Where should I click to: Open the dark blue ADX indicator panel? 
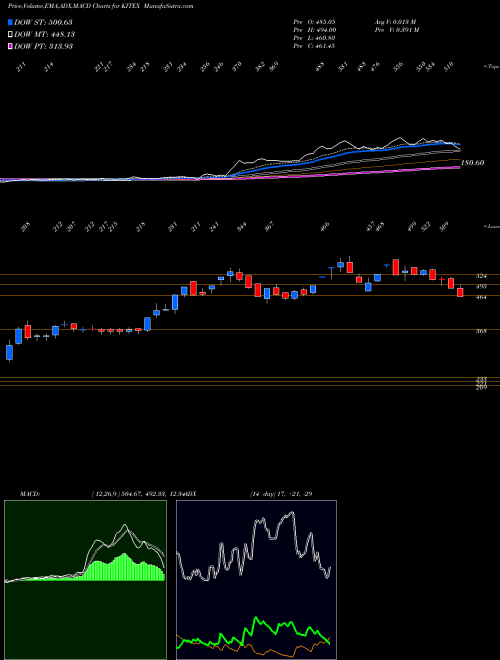click(x=256, y=580)
